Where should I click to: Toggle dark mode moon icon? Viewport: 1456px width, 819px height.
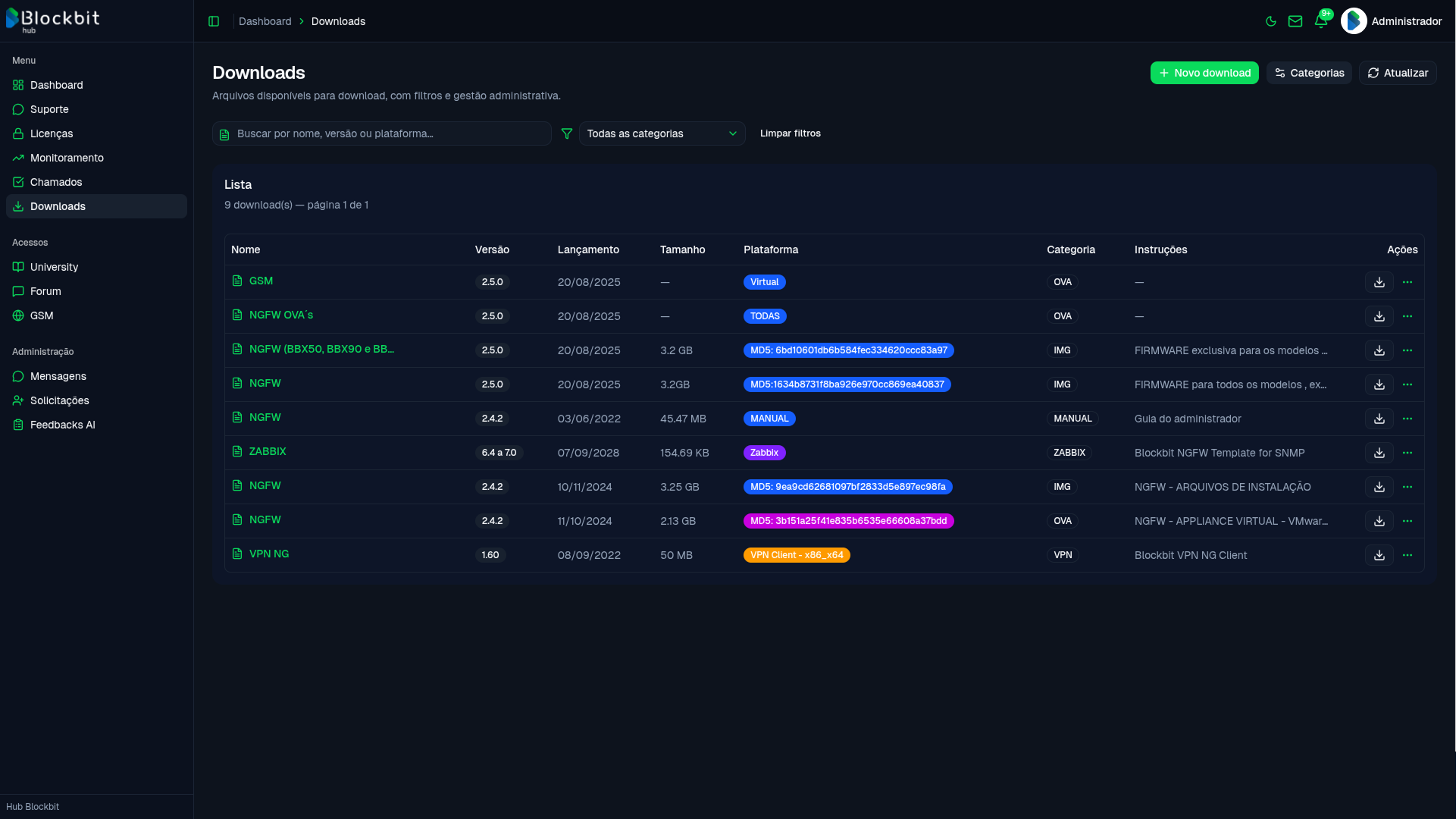pyautogui.click(x=1271, y=21)
